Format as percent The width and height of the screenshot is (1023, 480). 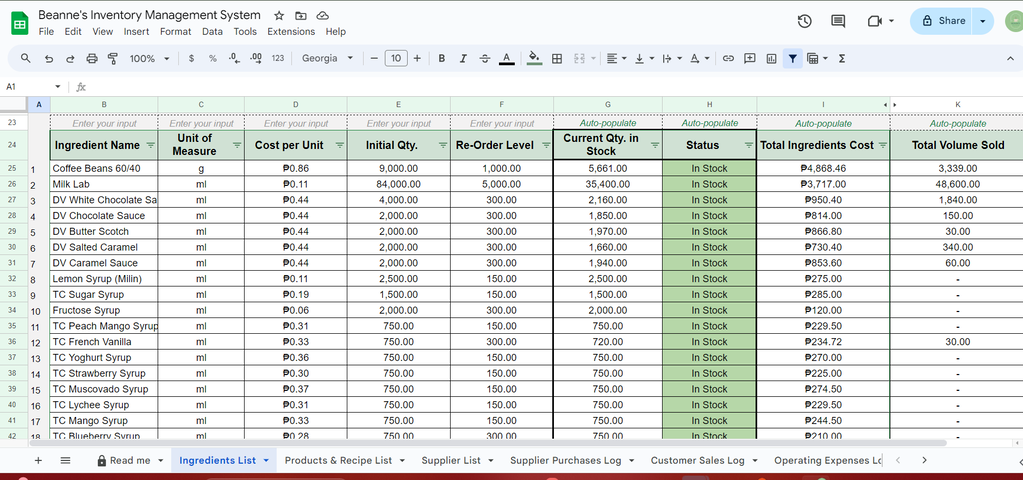(213, 59)
